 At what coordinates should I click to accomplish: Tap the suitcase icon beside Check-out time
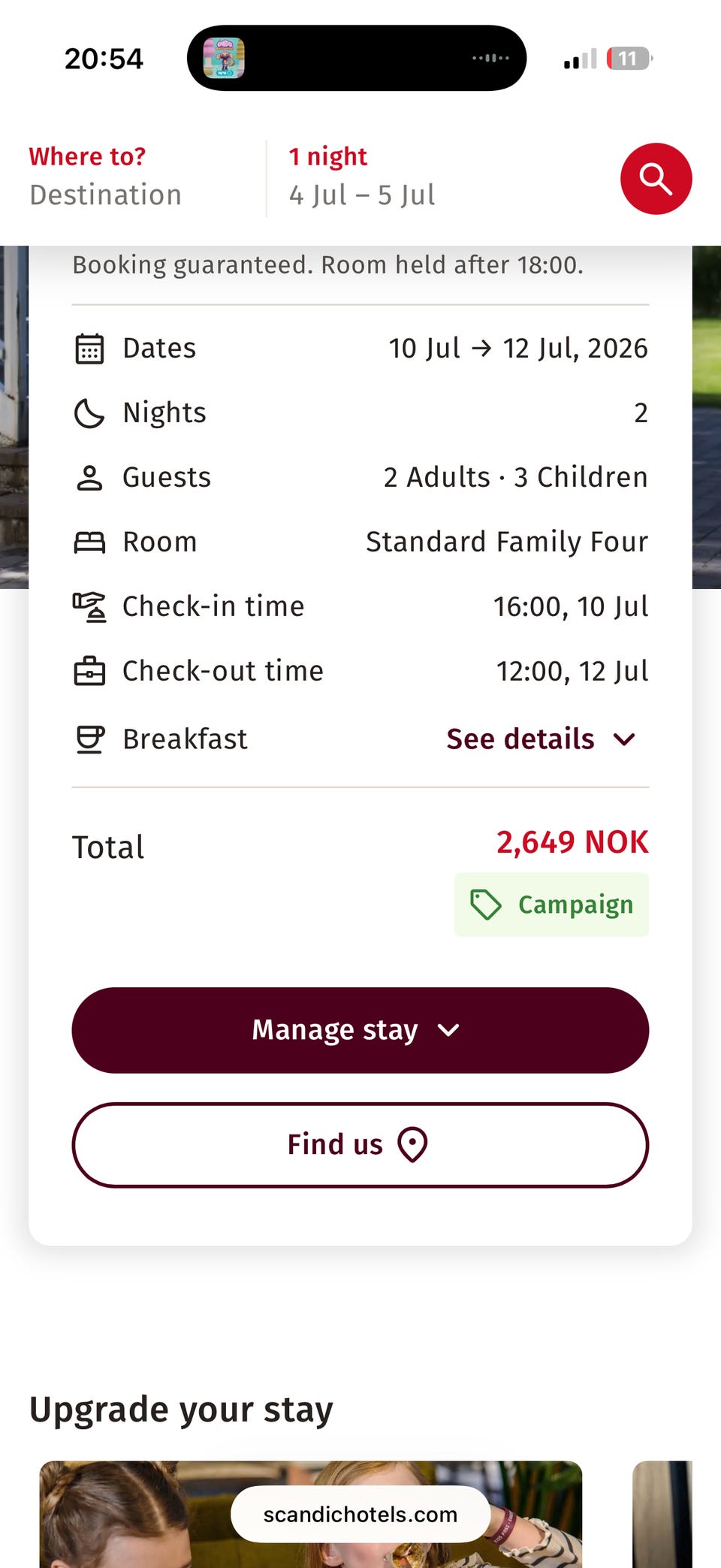[89, 671]
